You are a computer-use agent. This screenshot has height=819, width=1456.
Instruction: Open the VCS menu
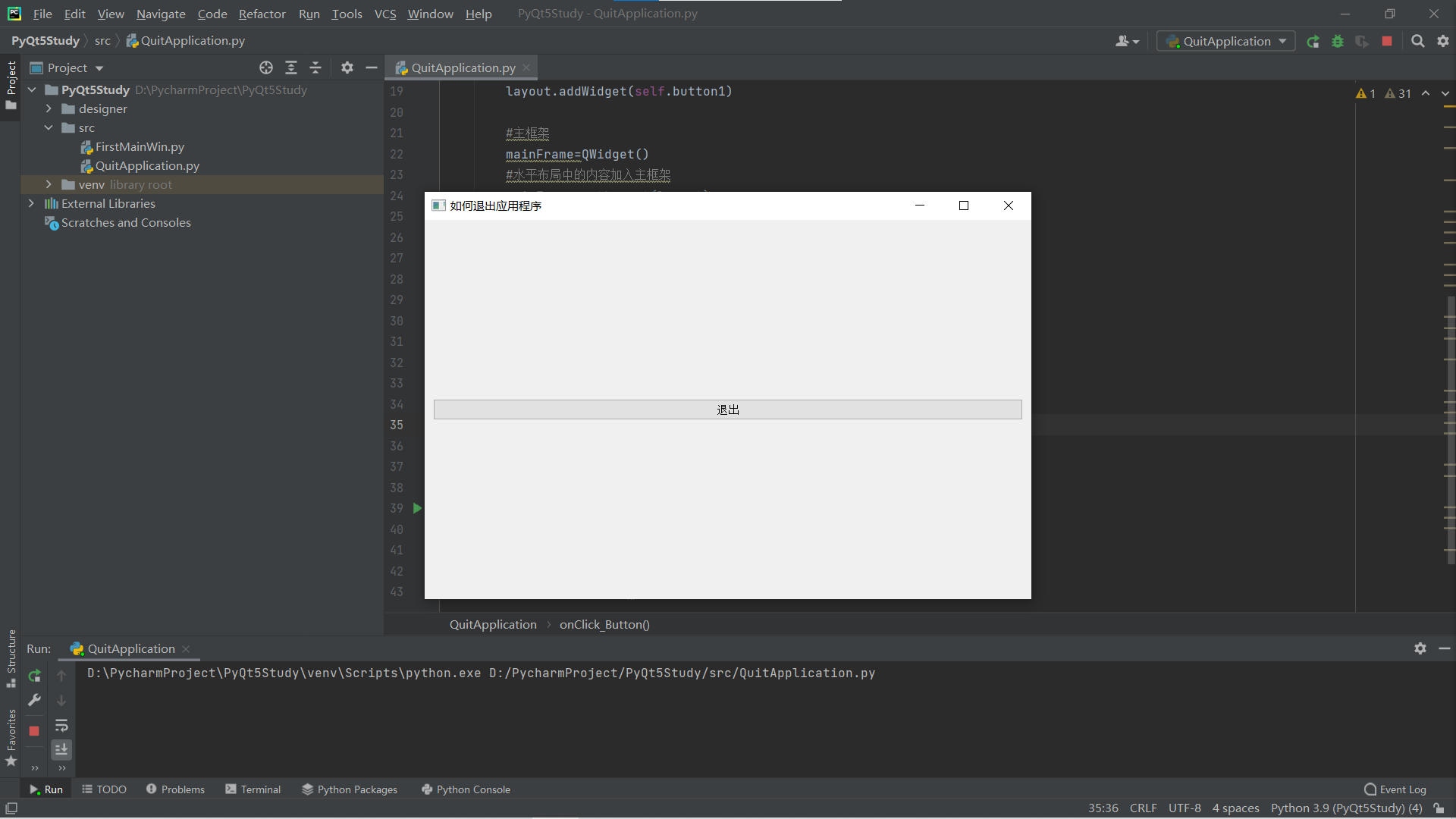click(x=385, y=14)
